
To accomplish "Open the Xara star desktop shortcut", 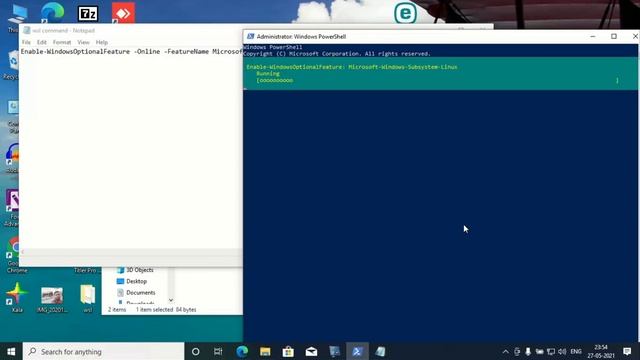I will (x=17, y=298).
